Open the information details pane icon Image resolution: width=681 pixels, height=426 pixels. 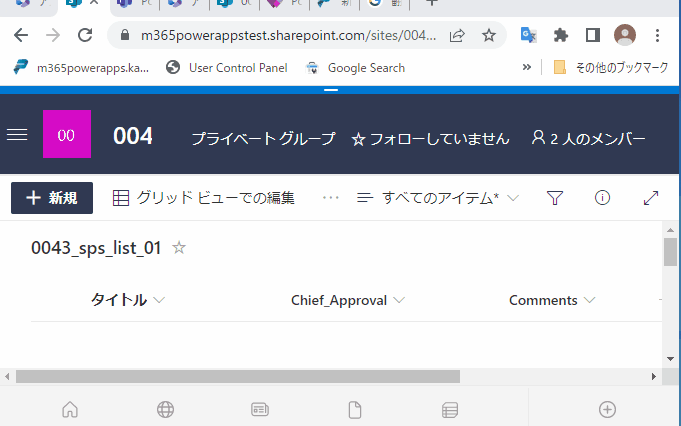point(602,198)
